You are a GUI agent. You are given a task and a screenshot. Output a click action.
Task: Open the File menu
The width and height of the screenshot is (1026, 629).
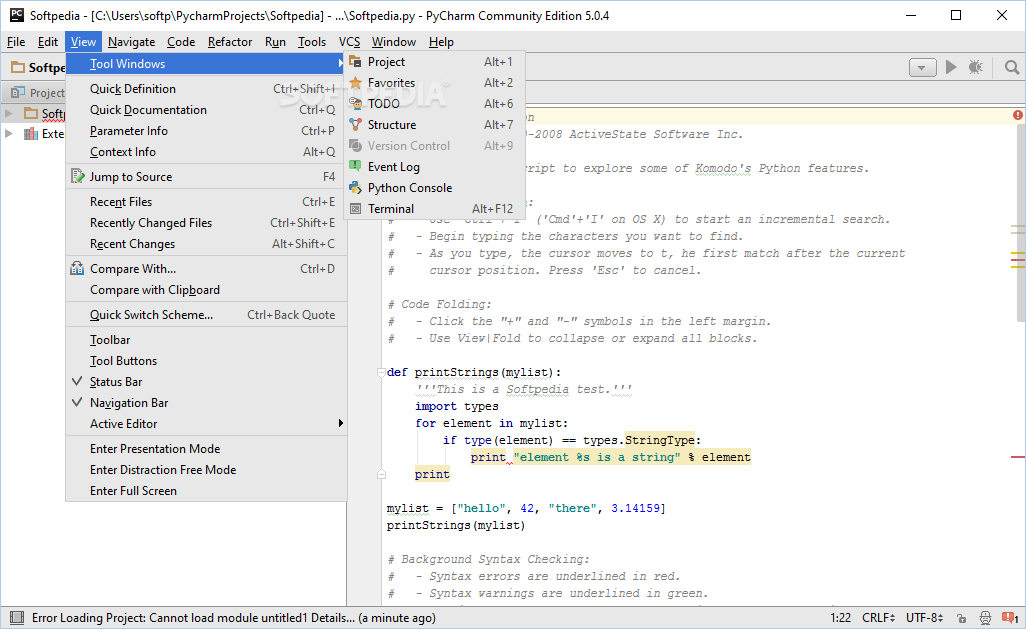pyautogui.click(x=16, y=42)
